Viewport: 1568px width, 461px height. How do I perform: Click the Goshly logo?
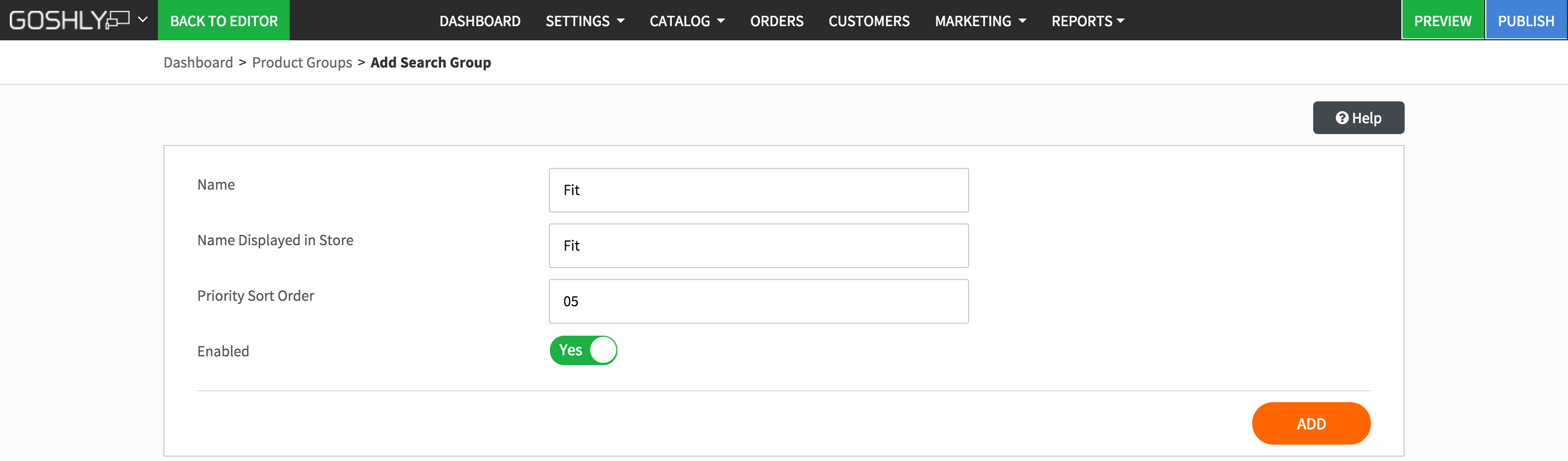tap(69, 20)
